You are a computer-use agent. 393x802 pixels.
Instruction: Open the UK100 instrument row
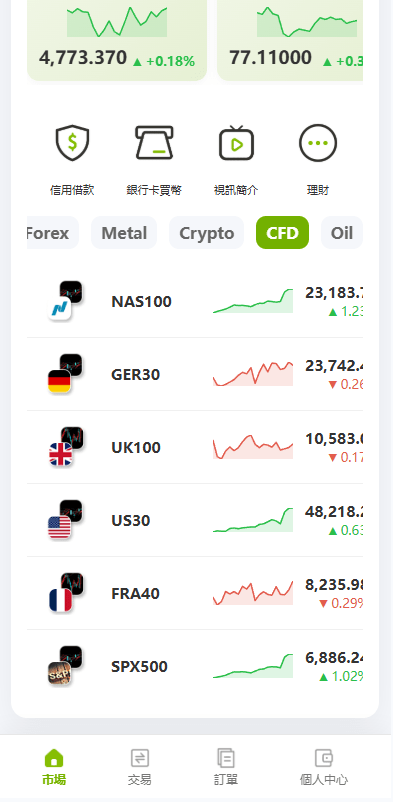pyautogui.click(x=195, y=448)
